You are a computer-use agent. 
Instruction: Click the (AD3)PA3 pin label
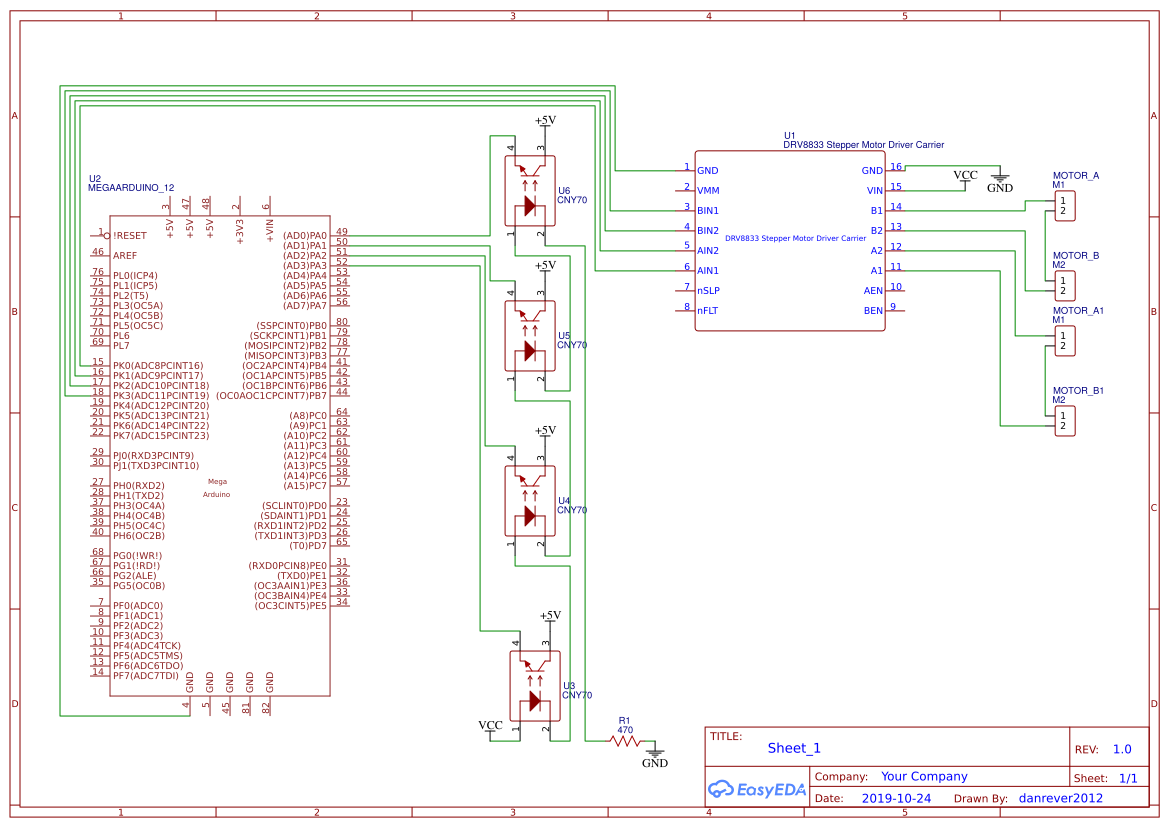click(x=304, y=266)
